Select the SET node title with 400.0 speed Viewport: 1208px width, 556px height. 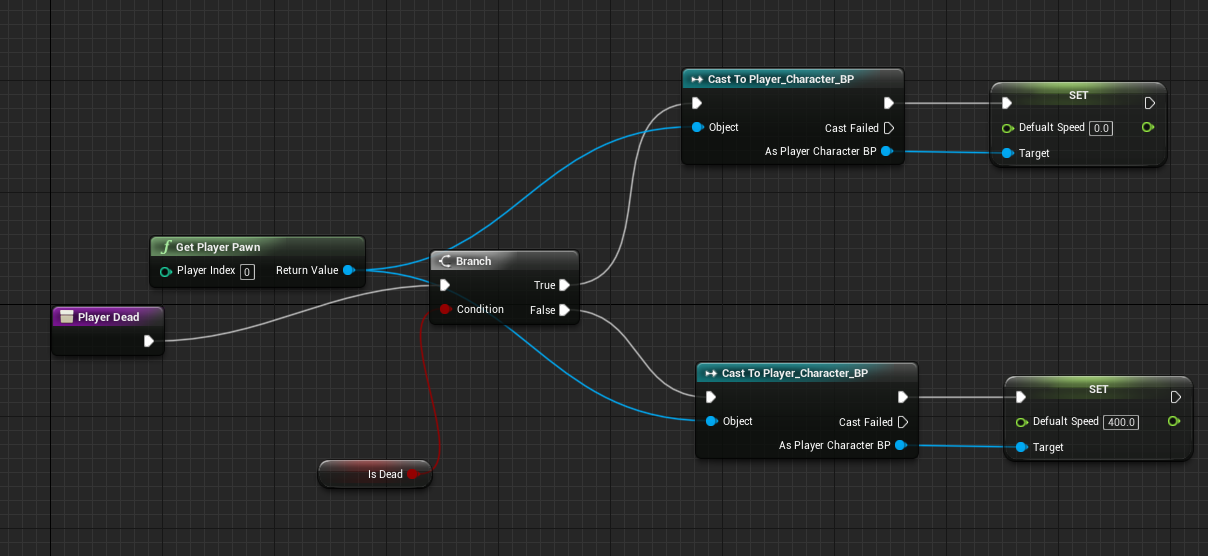(1098, 389)
